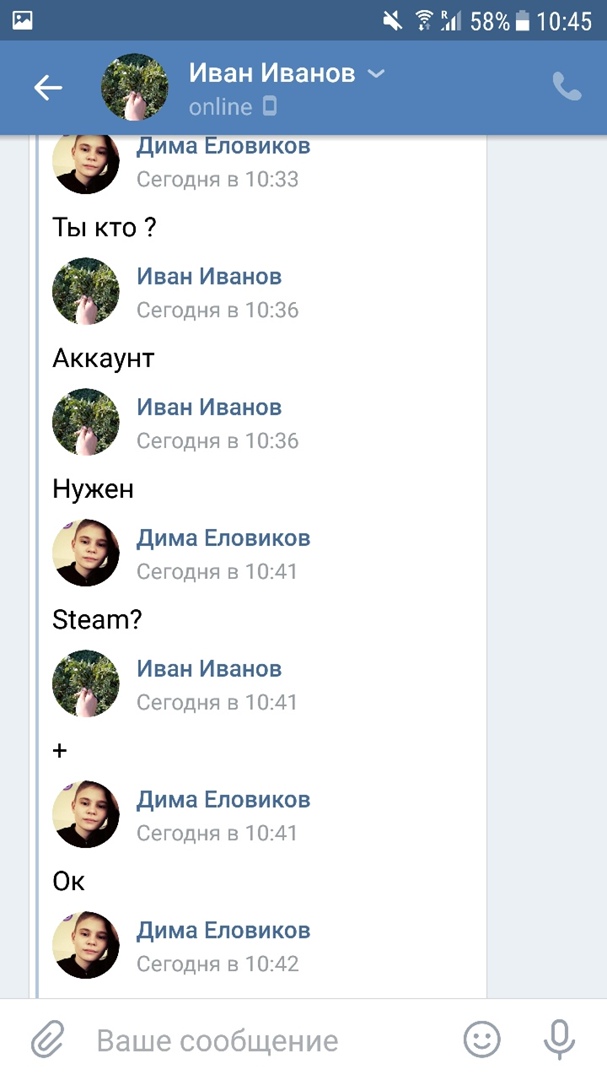
Task: Open Дима Еловиков name above 'Ты кто ?'
Action: coord(223,146)
